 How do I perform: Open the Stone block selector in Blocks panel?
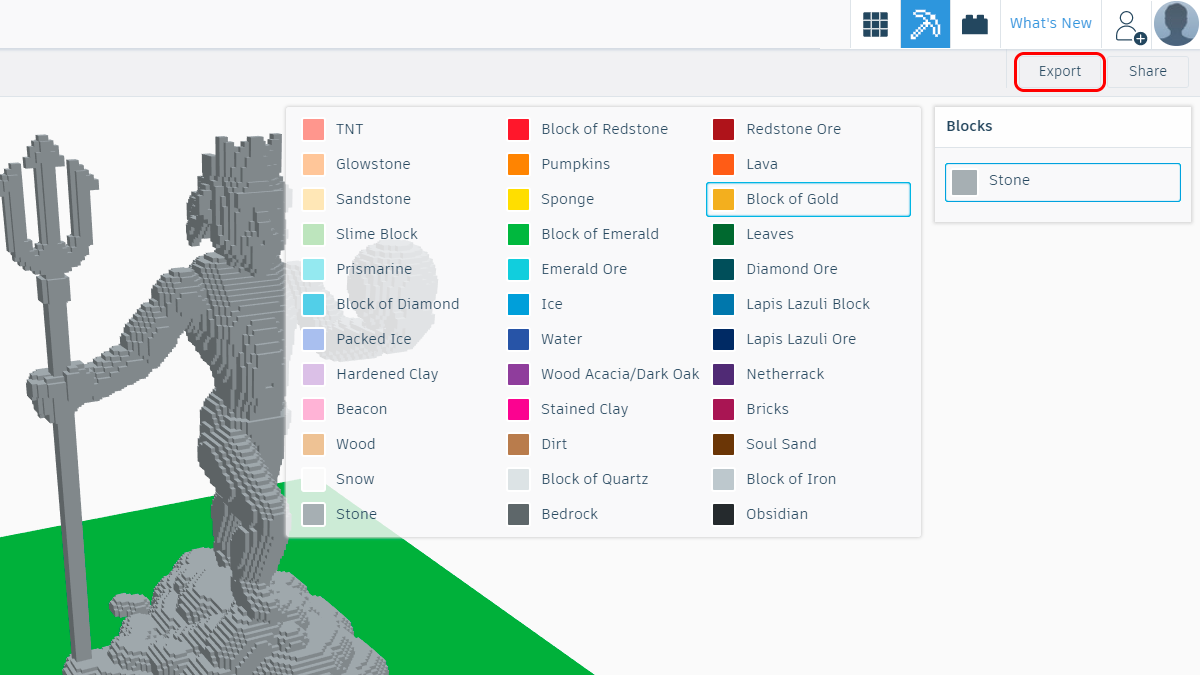click(1063, 182)
